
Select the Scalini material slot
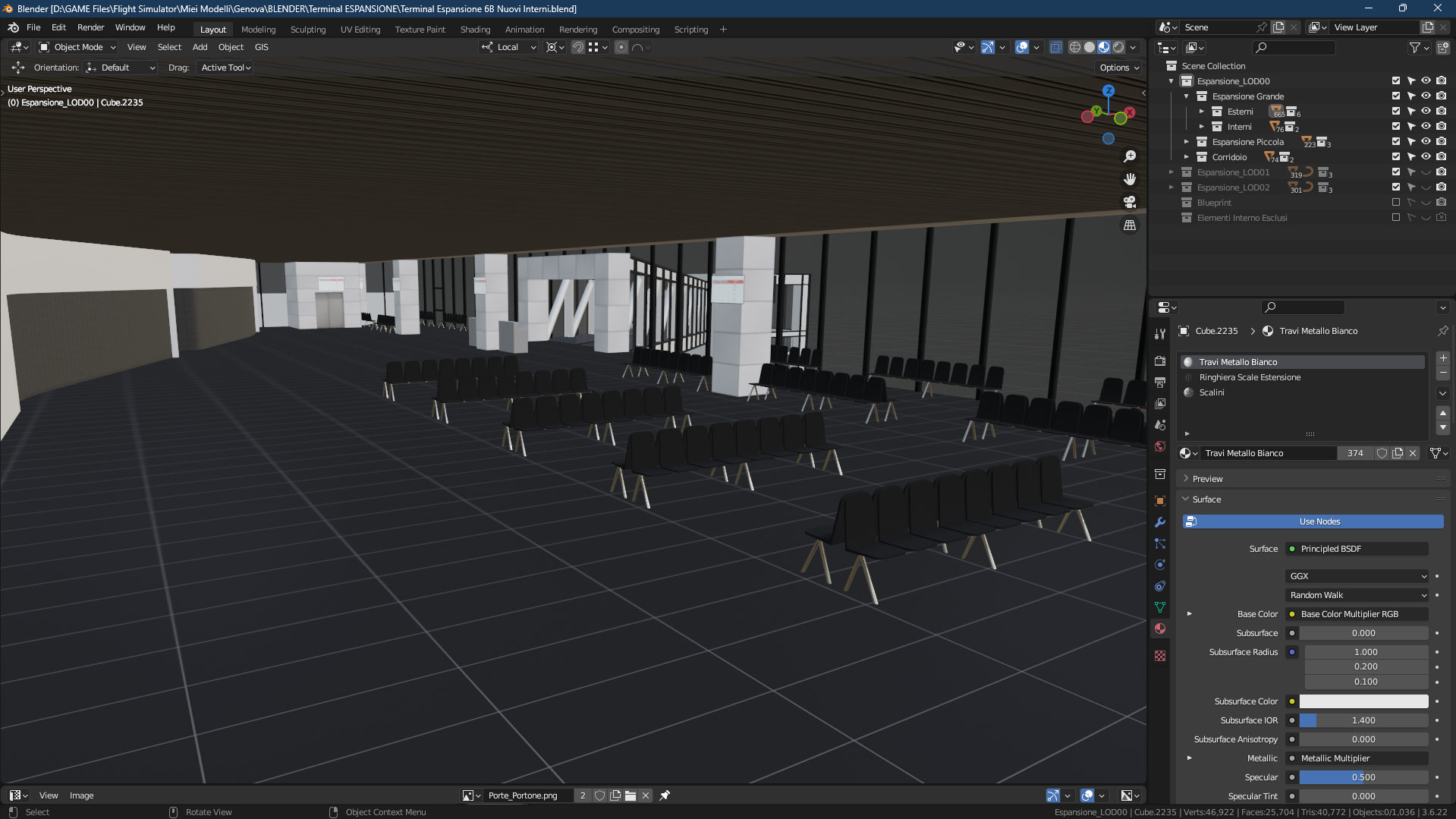click(x=1302, y=392)
